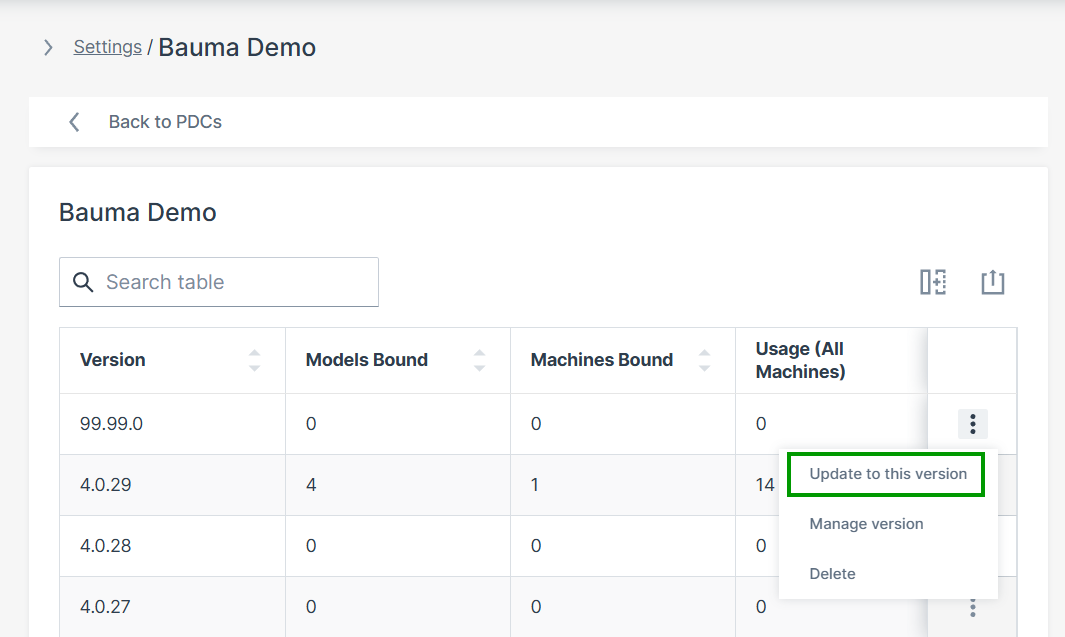The height and width of the screenshot is (637, 1065).
Task: Choose Manage version from menu
Action: (x=866, y=524)
